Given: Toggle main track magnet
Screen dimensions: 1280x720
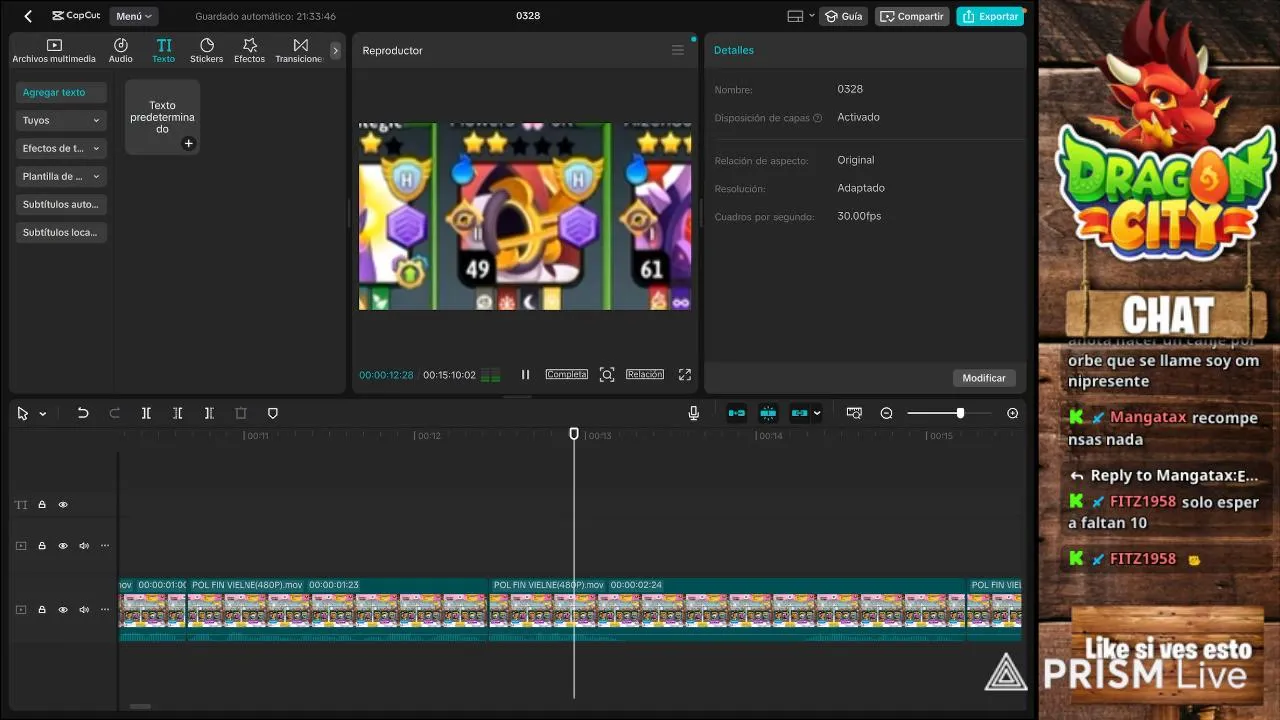Looking at the screenshot, I should click(737, 413).
